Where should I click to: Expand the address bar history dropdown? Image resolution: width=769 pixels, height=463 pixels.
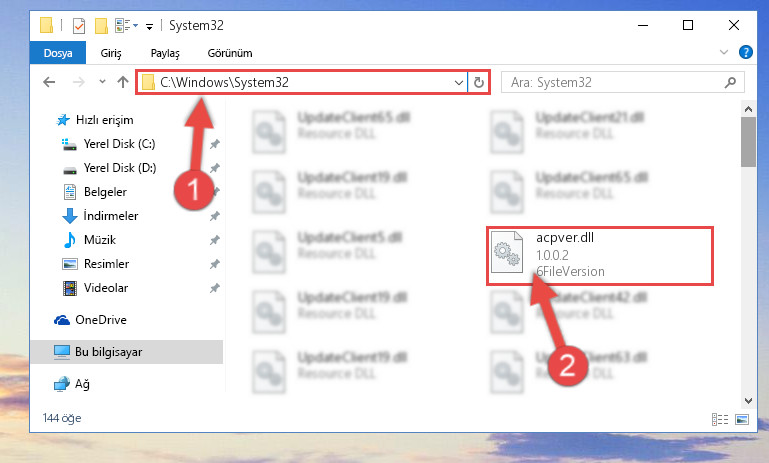[459, 82]
